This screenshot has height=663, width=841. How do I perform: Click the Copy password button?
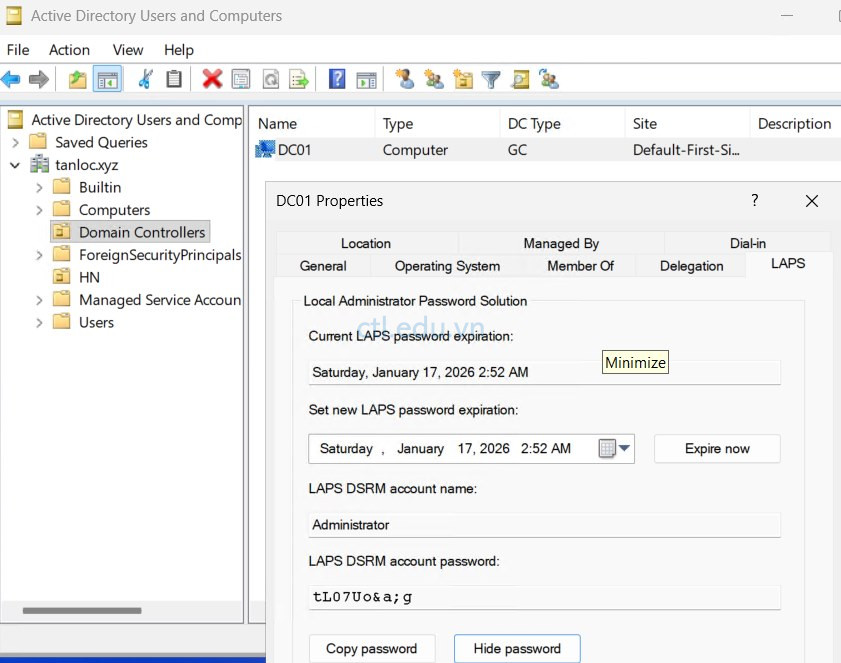(372, 648)
